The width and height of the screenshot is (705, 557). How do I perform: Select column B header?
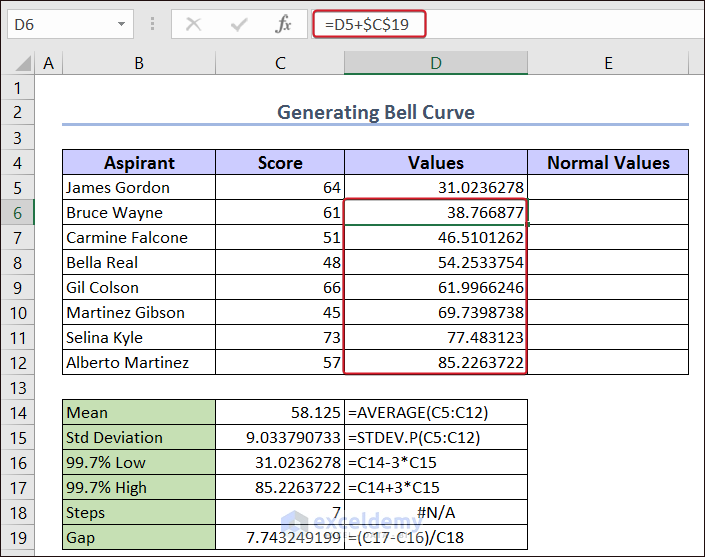click(138, 63)
